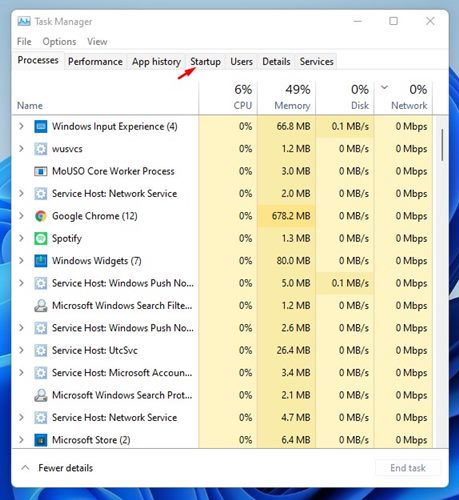Click the MoUSO Core Worker Process icon
Screen dimensions: 459x500
click(x=41, y=171)
